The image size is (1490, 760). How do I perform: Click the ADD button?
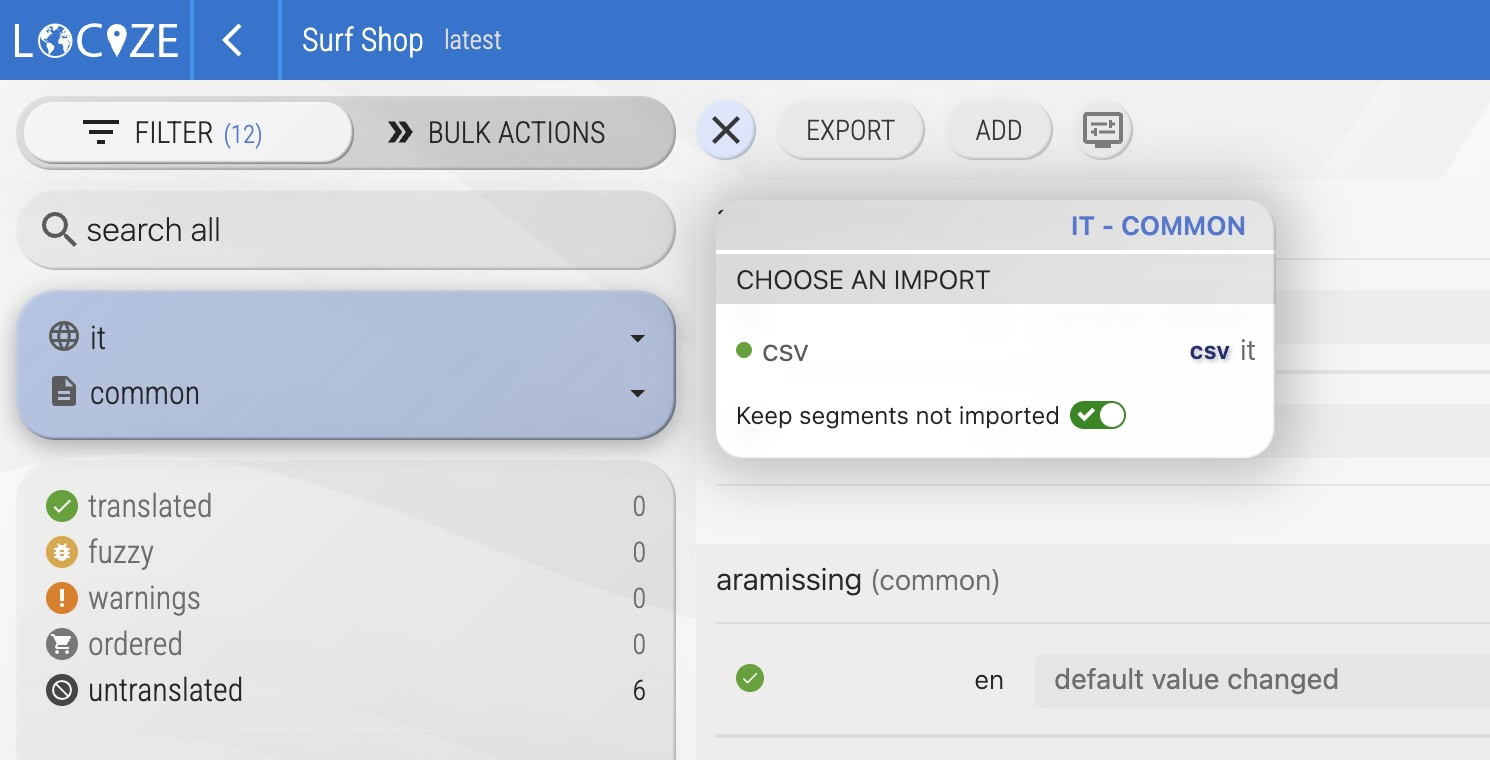click(x=998, y=130)
